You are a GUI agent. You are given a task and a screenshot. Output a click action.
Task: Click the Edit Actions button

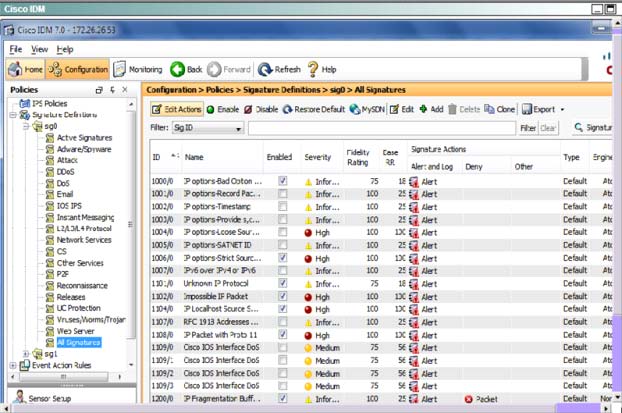pyautogui.click(x=177, y=109)
